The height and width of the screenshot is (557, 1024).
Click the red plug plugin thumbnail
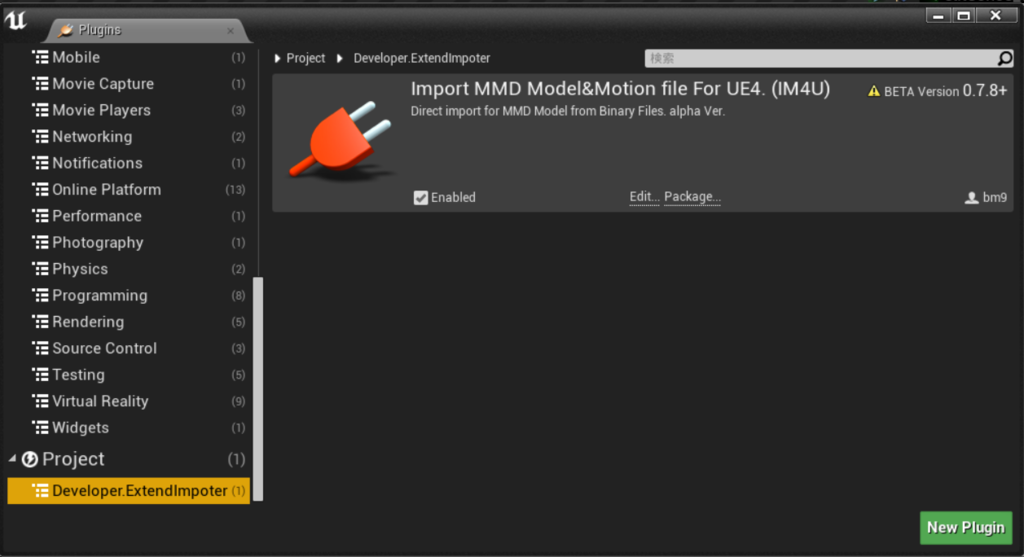click(x=342, y=140)
